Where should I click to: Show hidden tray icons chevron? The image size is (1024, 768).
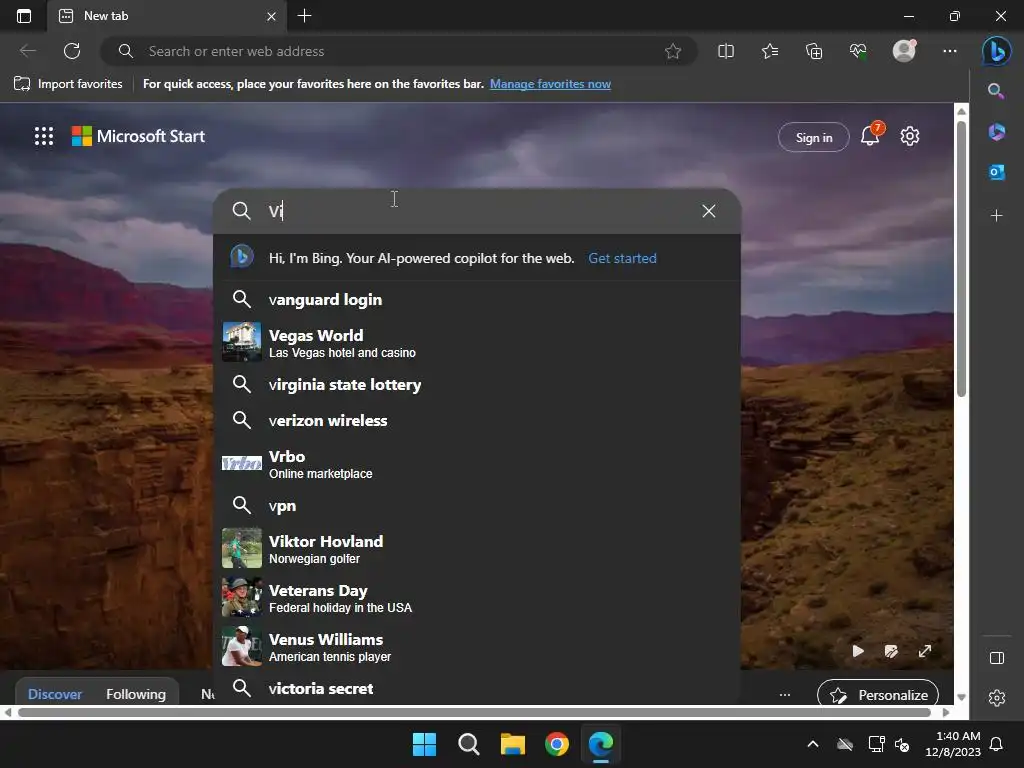point(812,744)
